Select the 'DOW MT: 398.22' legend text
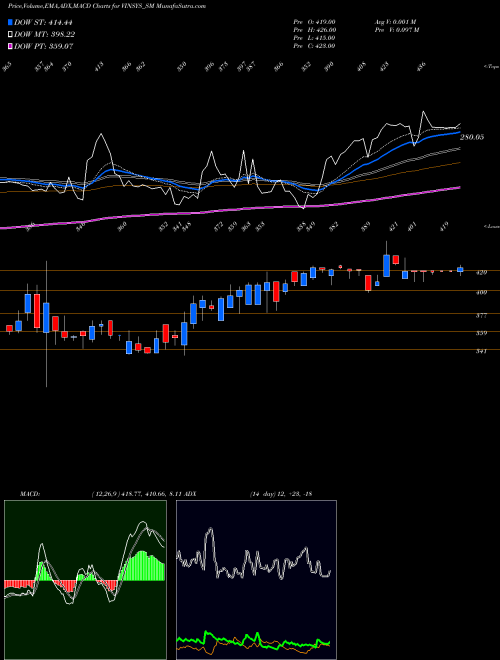500x660 pixels. (x=45, y=34)
